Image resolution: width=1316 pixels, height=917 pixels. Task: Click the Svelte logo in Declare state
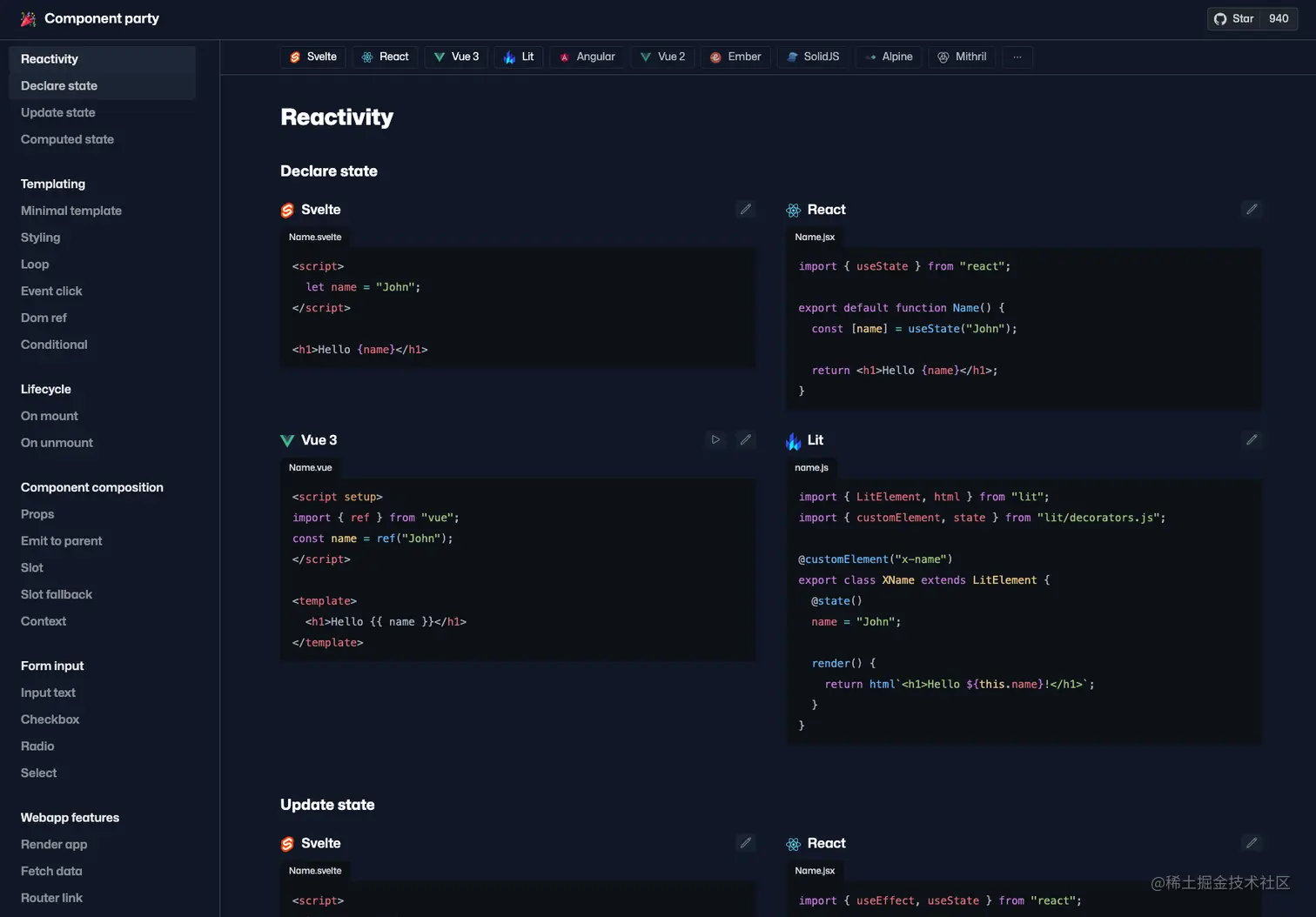(x=287, y=210)
